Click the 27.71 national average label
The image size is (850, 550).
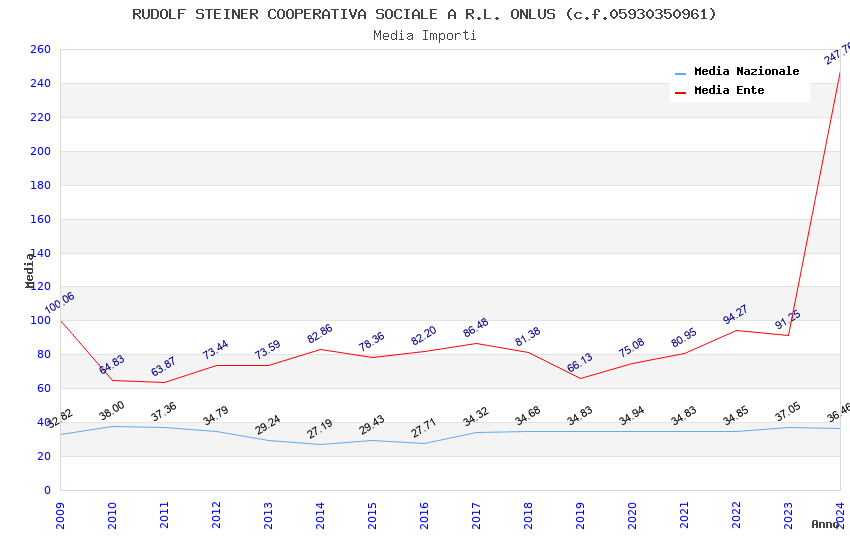coord(424,429)
